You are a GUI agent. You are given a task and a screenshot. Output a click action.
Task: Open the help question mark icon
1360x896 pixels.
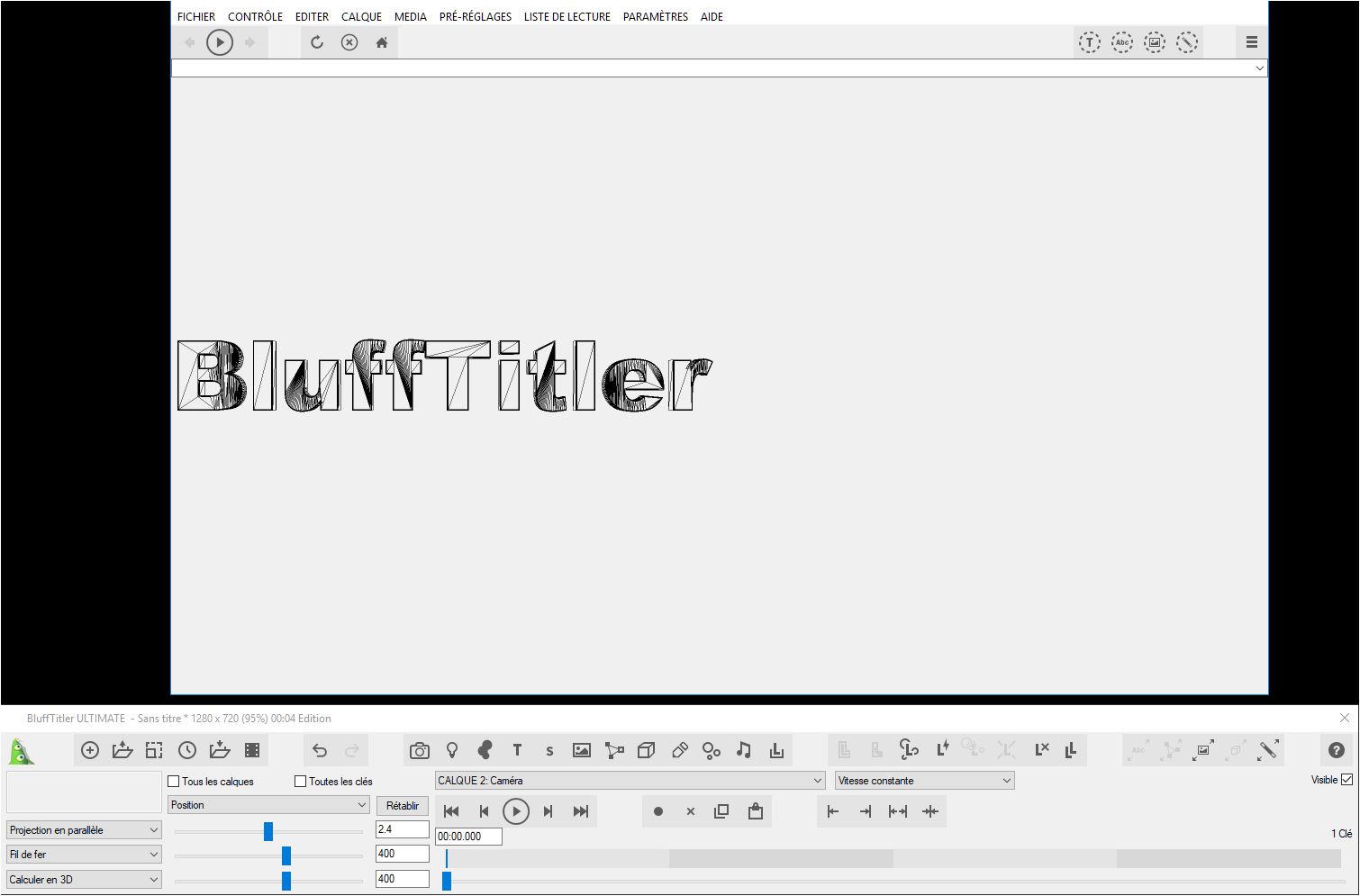(1337, 750)
